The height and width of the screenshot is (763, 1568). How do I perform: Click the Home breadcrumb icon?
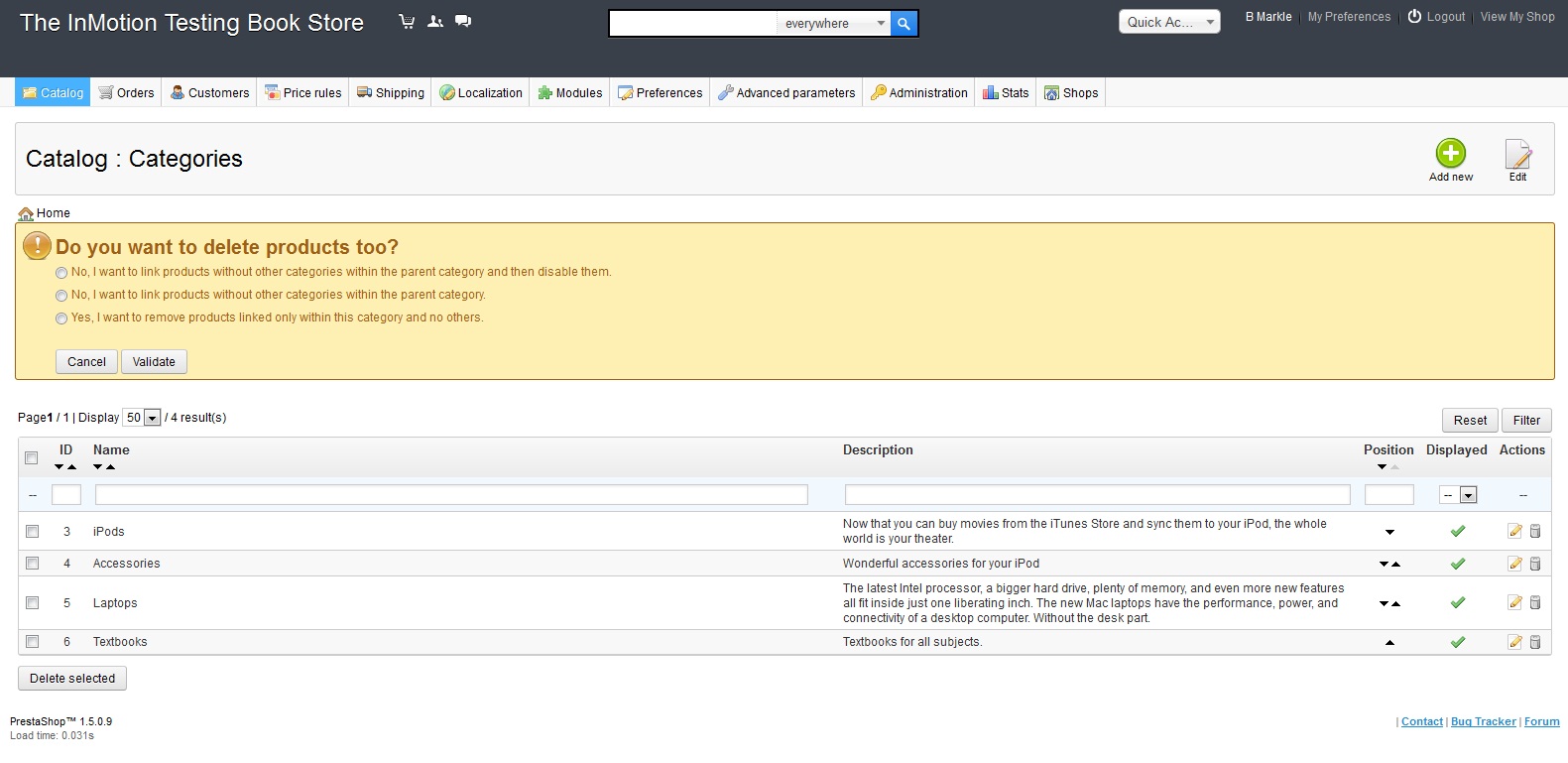26,213
